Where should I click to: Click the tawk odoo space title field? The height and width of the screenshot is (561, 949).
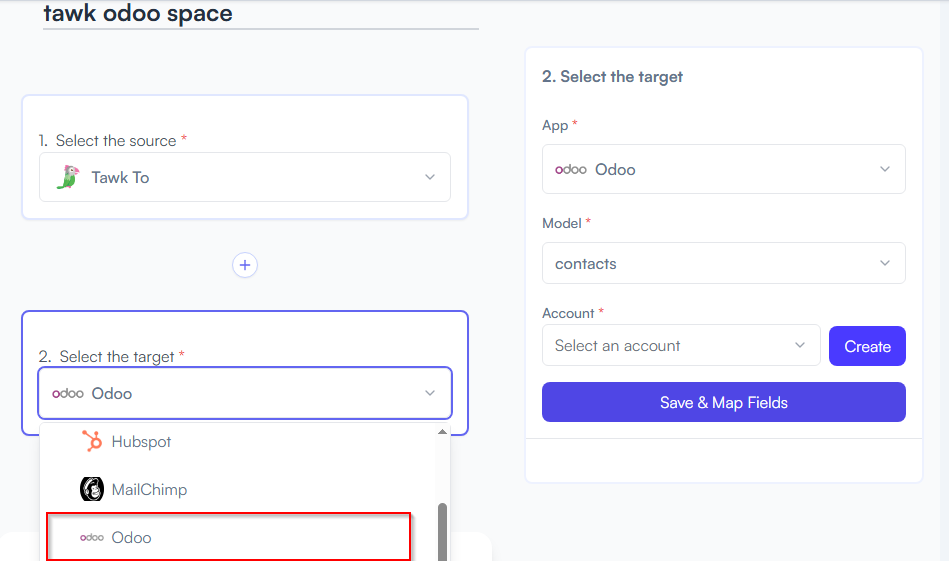(261, 15)
